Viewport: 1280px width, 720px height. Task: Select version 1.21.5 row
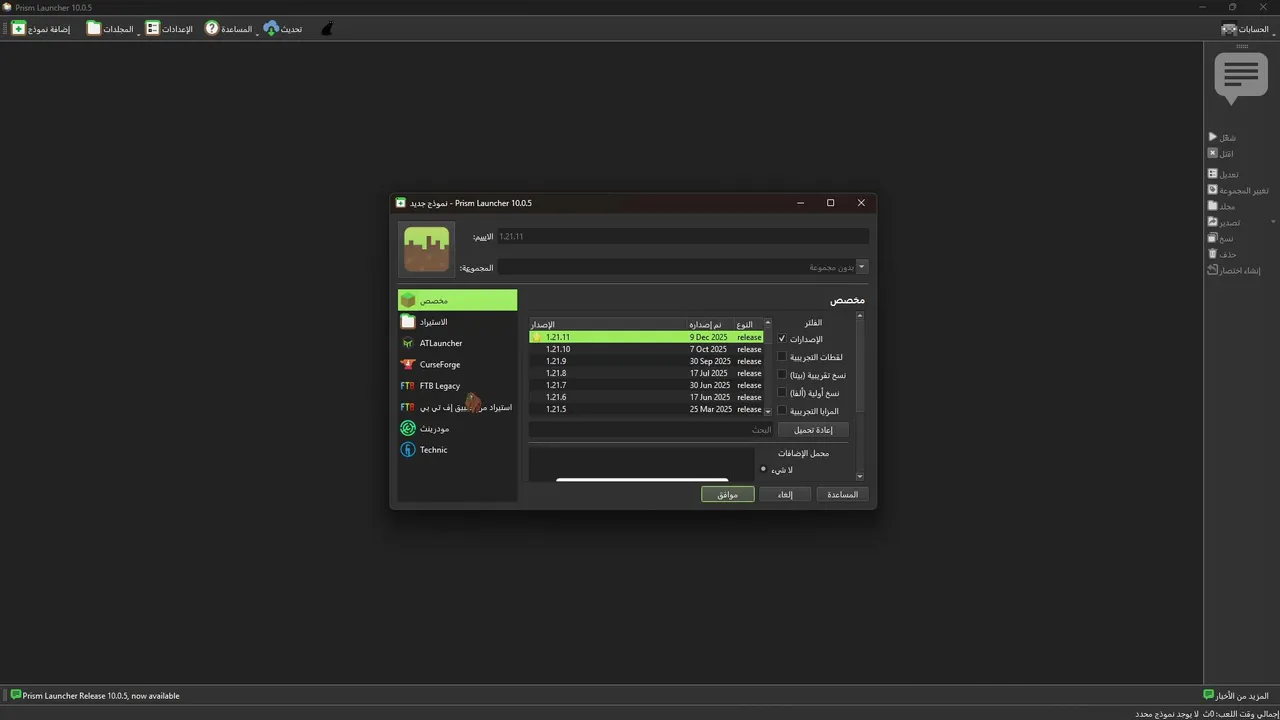646,409
